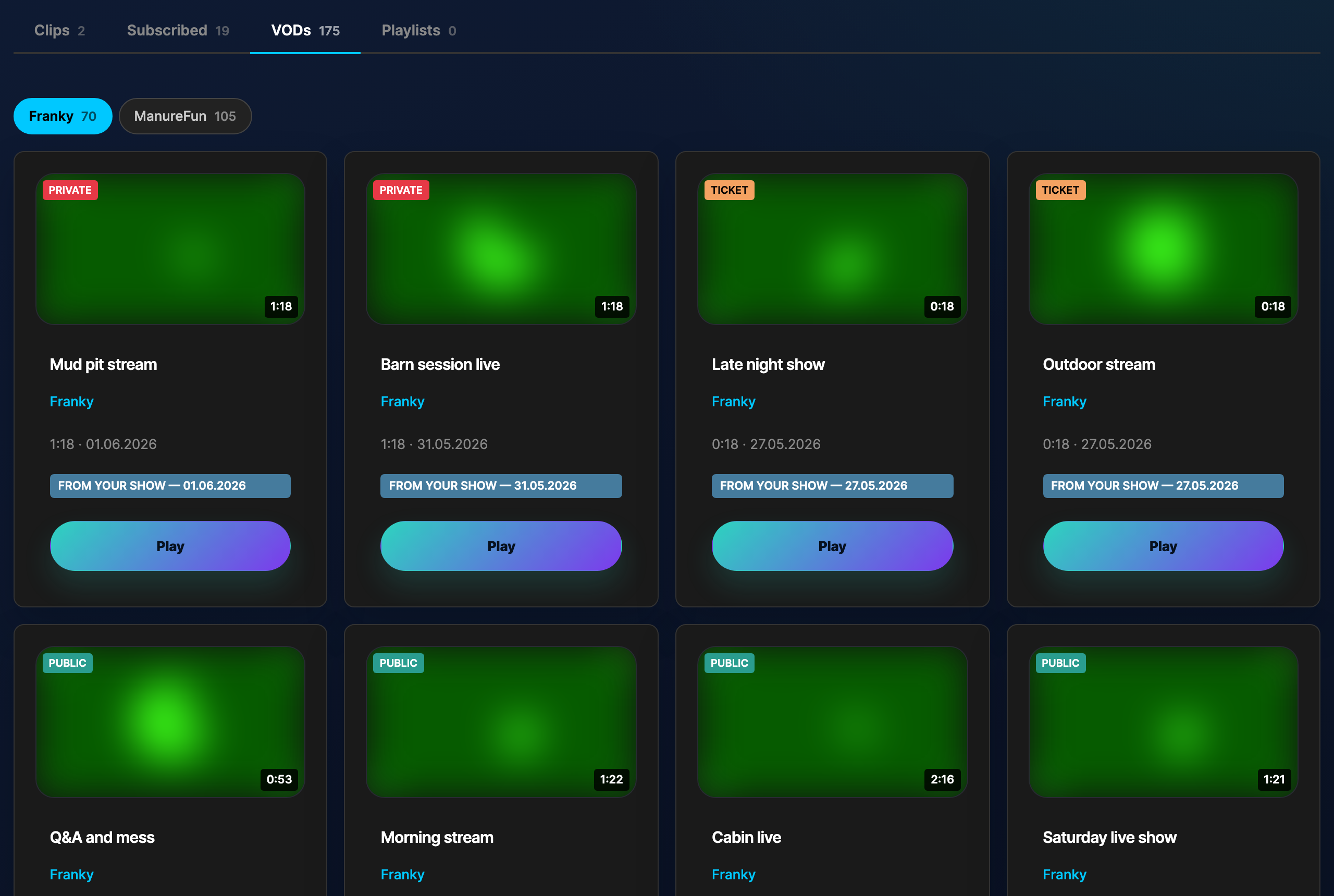Click 0:18 duration badge on Late night show
Screen dimensions: 1334x896
[x=942, y=307]
